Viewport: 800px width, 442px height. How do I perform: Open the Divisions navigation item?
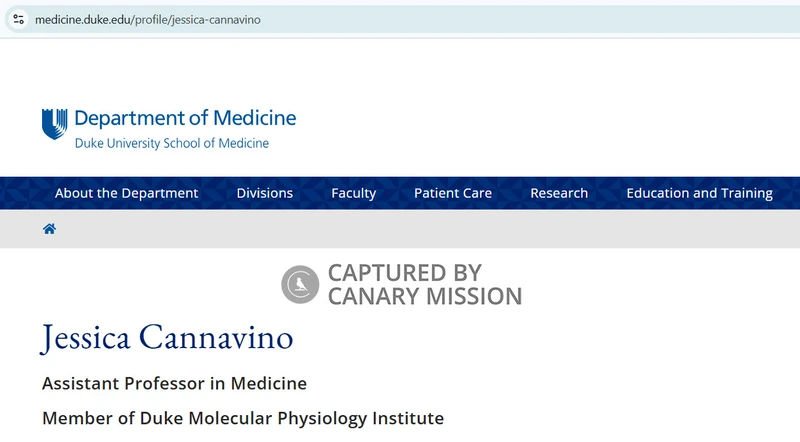click(265, 193)
